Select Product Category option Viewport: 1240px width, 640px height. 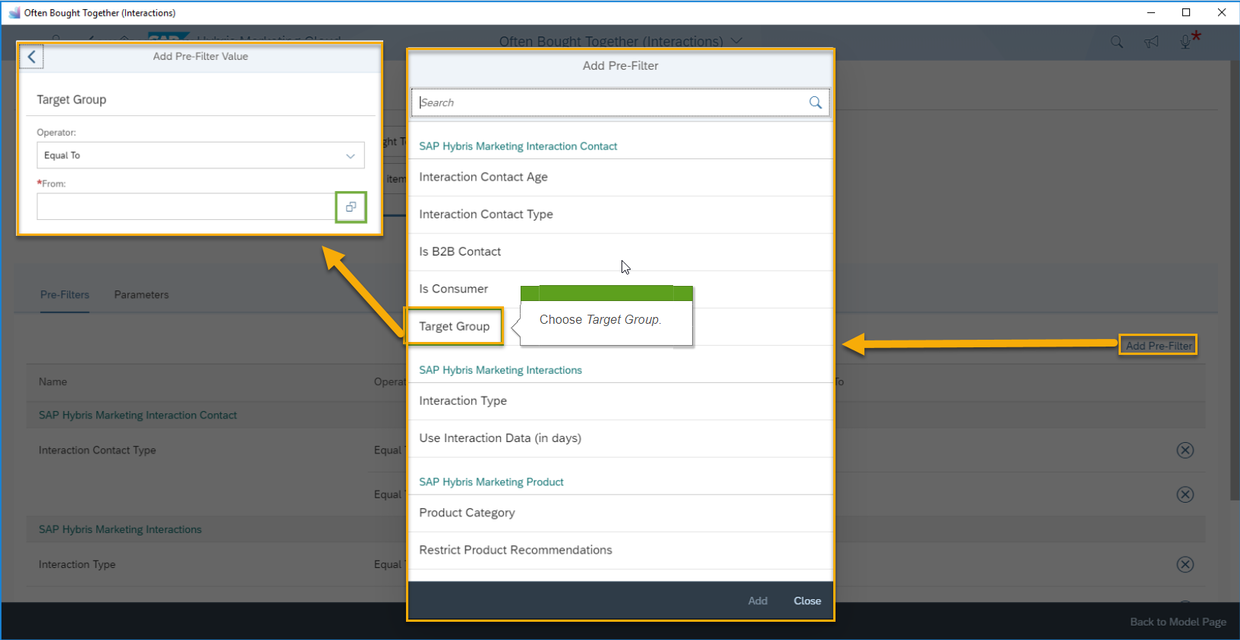[x=620, y=513]
